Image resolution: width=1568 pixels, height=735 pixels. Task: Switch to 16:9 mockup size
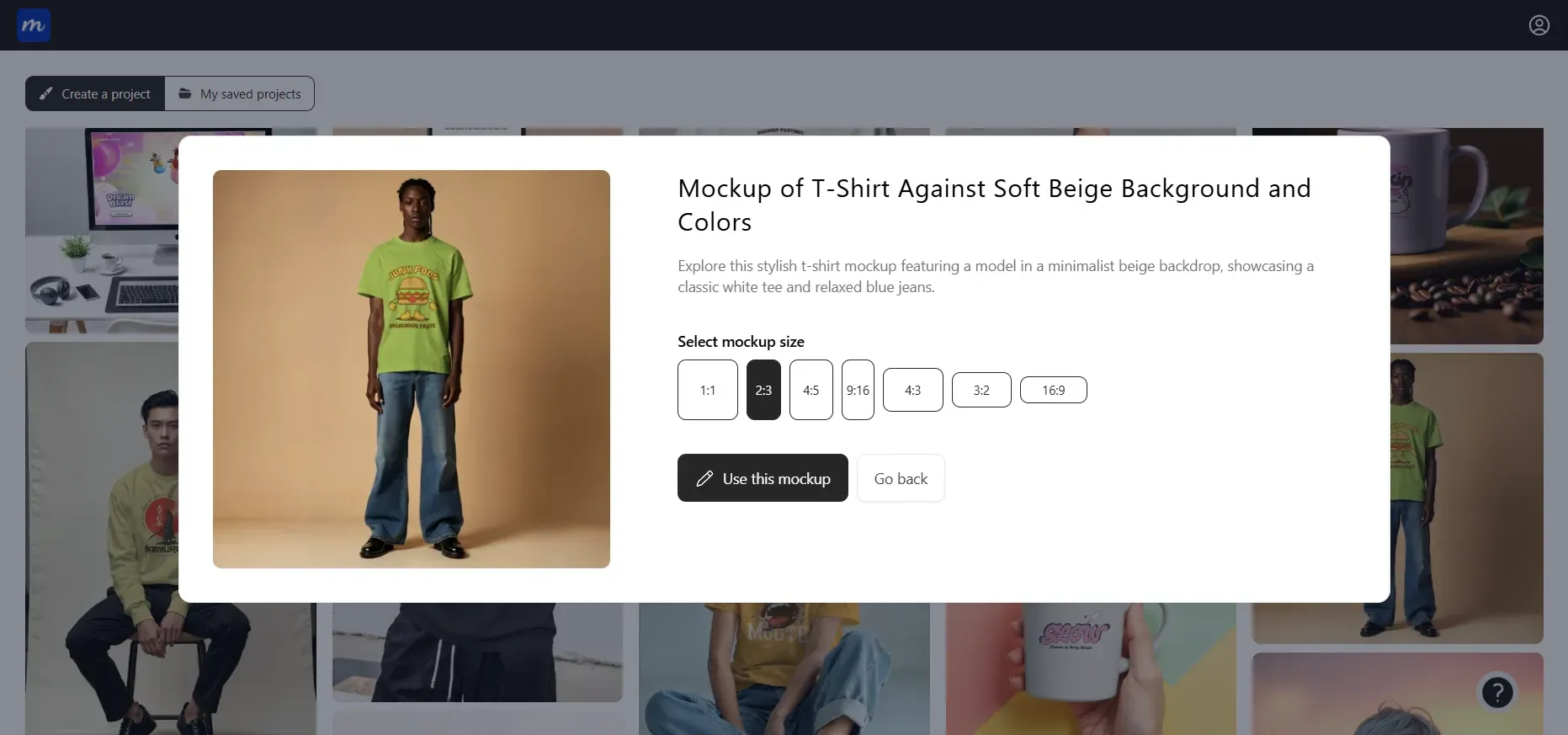click(x=1053, y=390)
